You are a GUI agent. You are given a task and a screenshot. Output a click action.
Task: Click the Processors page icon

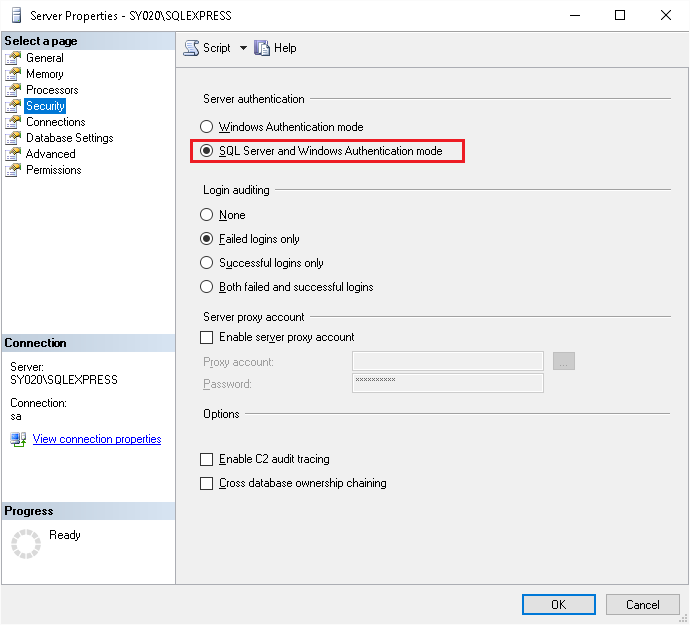13,90
